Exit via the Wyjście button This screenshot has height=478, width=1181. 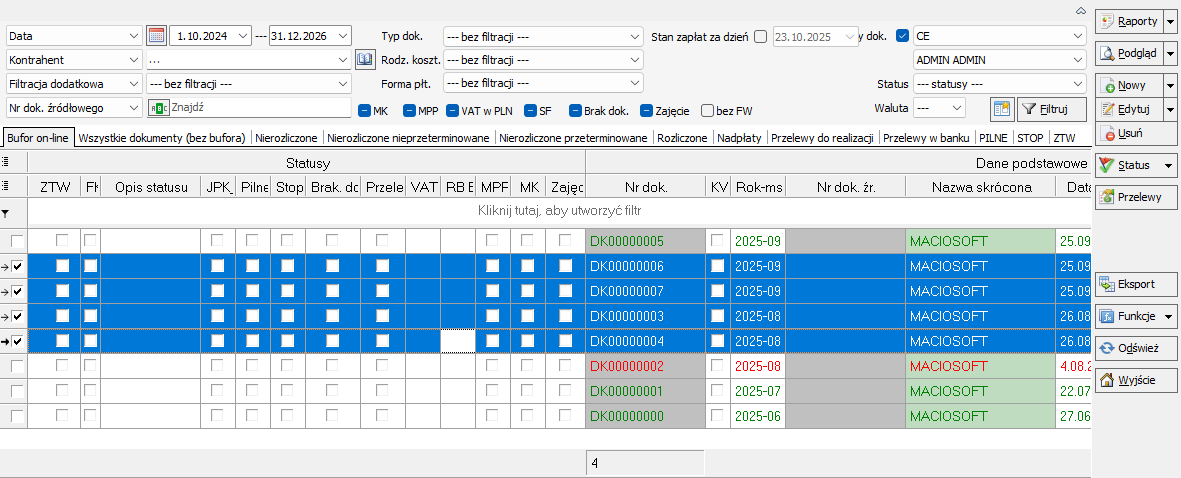pos(1136,379)
